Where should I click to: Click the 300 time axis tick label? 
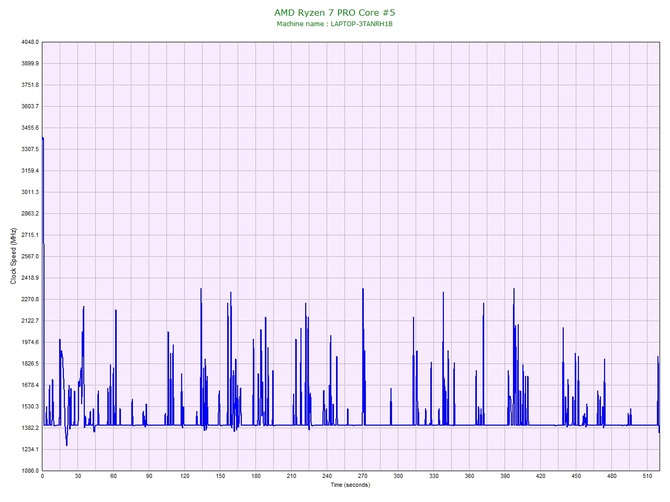coord(398,476)
